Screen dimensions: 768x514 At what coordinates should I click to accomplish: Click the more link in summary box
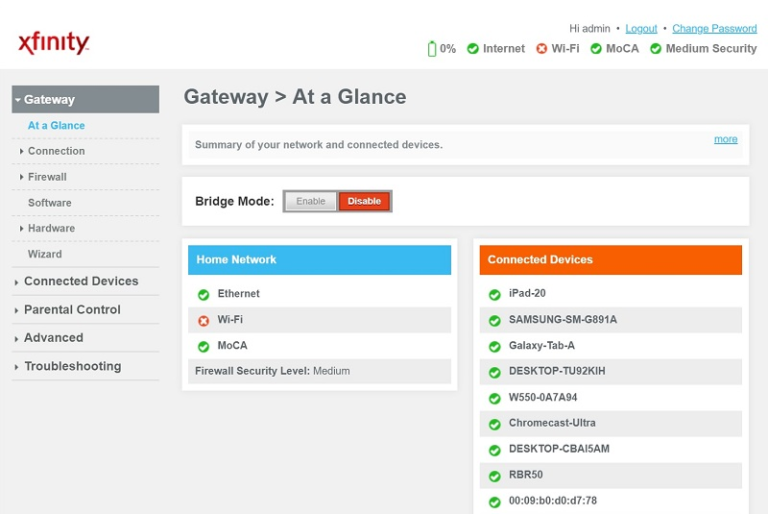726,139
